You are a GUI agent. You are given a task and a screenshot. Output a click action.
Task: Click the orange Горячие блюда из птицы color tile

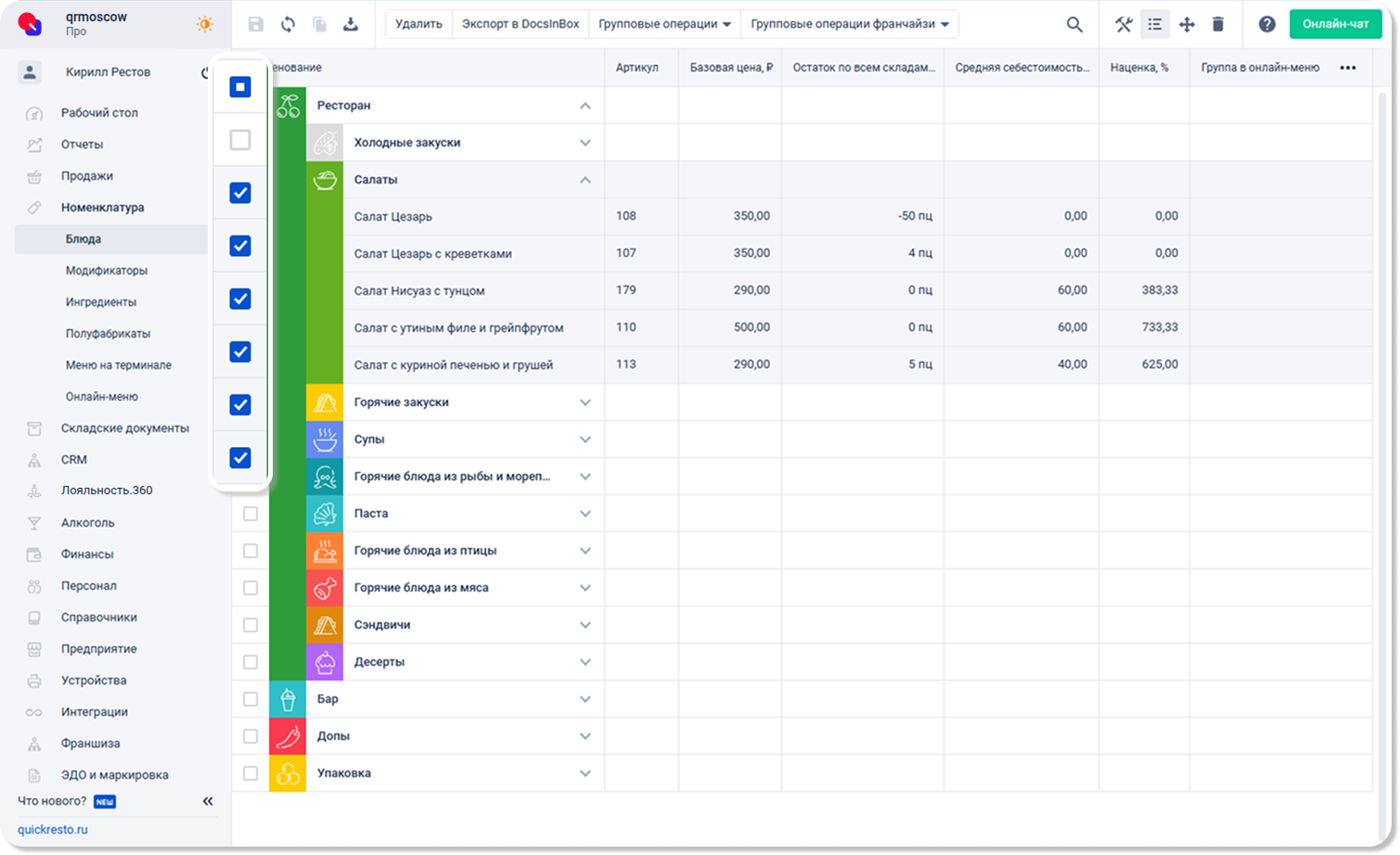[x=325, y=551]
